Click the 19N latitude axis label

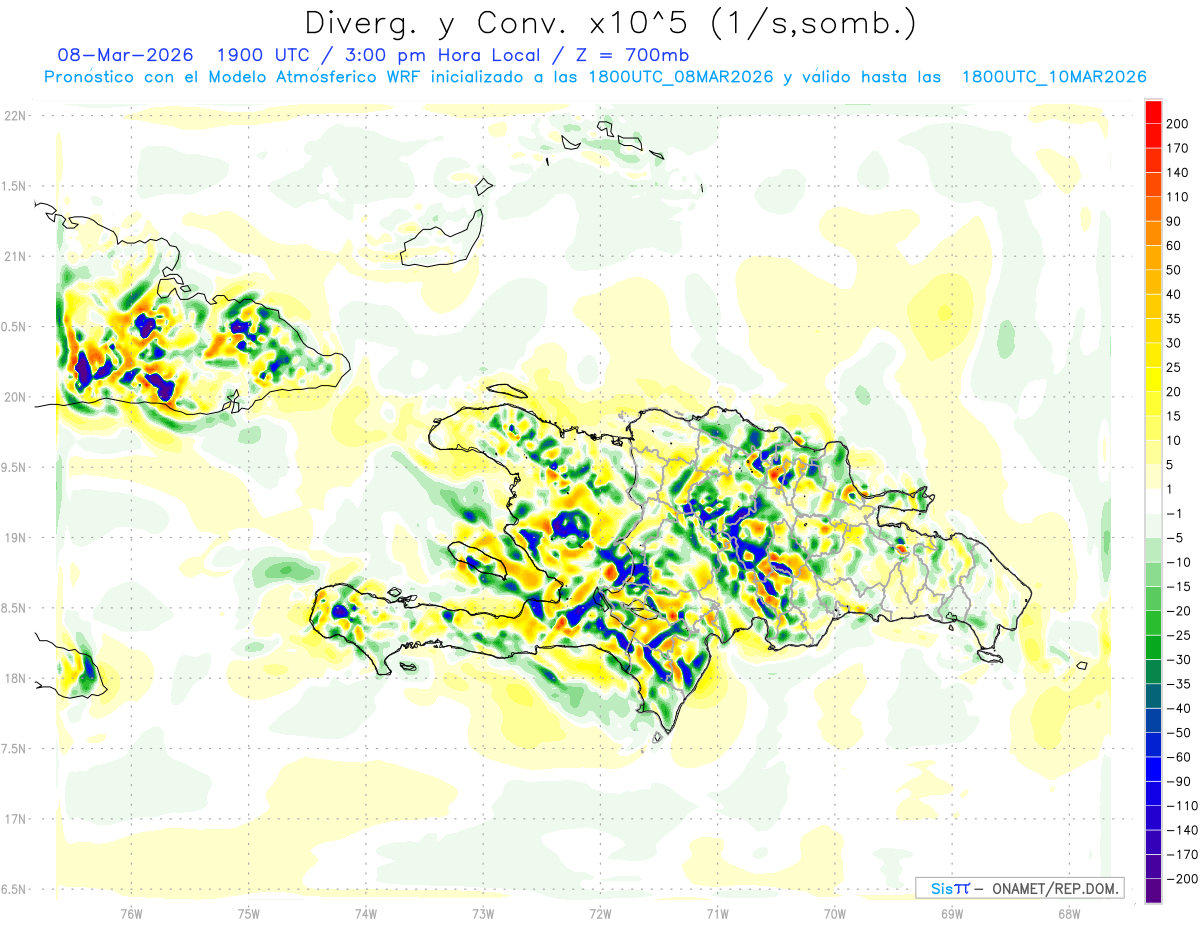point(15,538)
